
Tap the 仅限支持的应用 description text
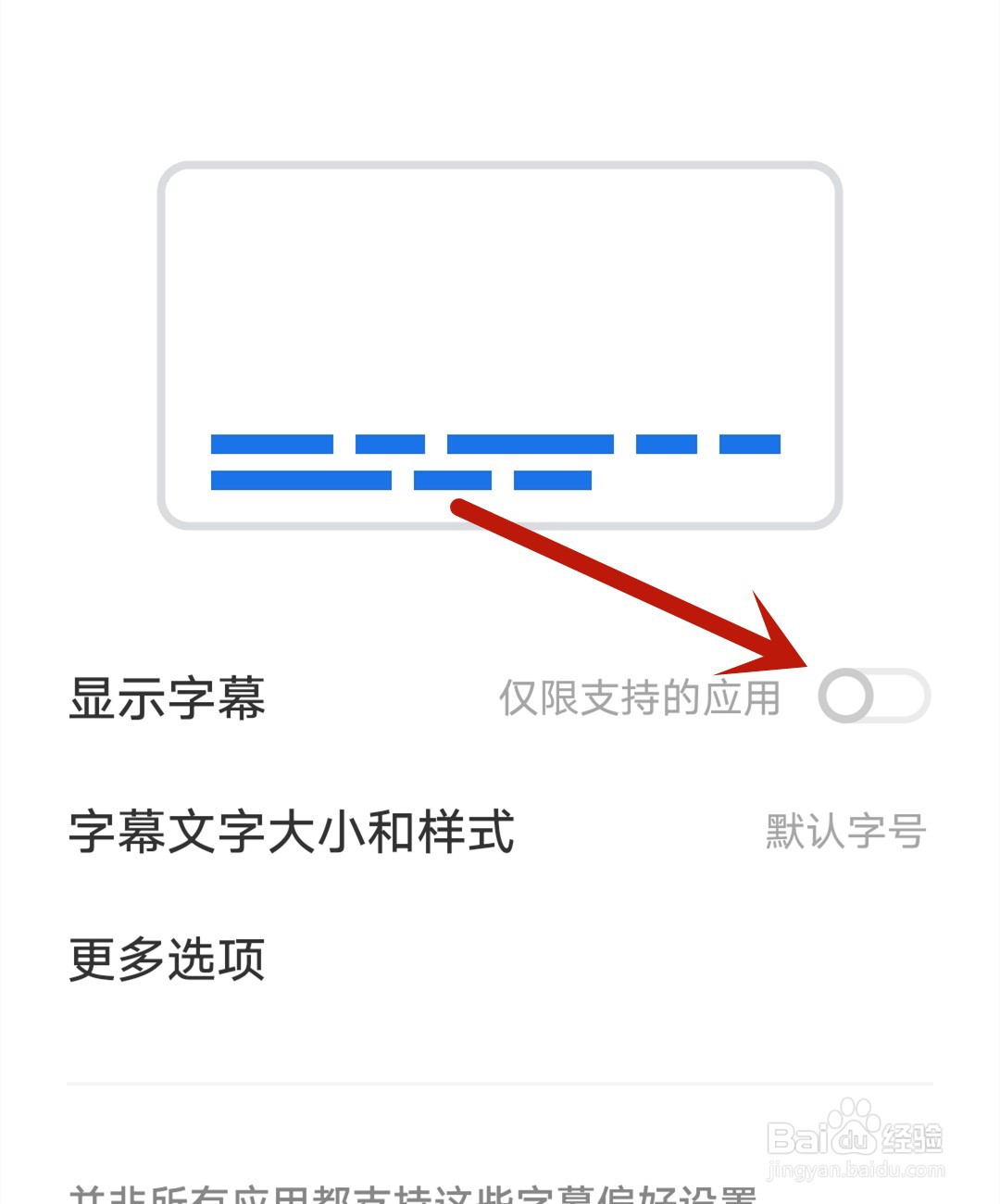click(x=640, y=698)
